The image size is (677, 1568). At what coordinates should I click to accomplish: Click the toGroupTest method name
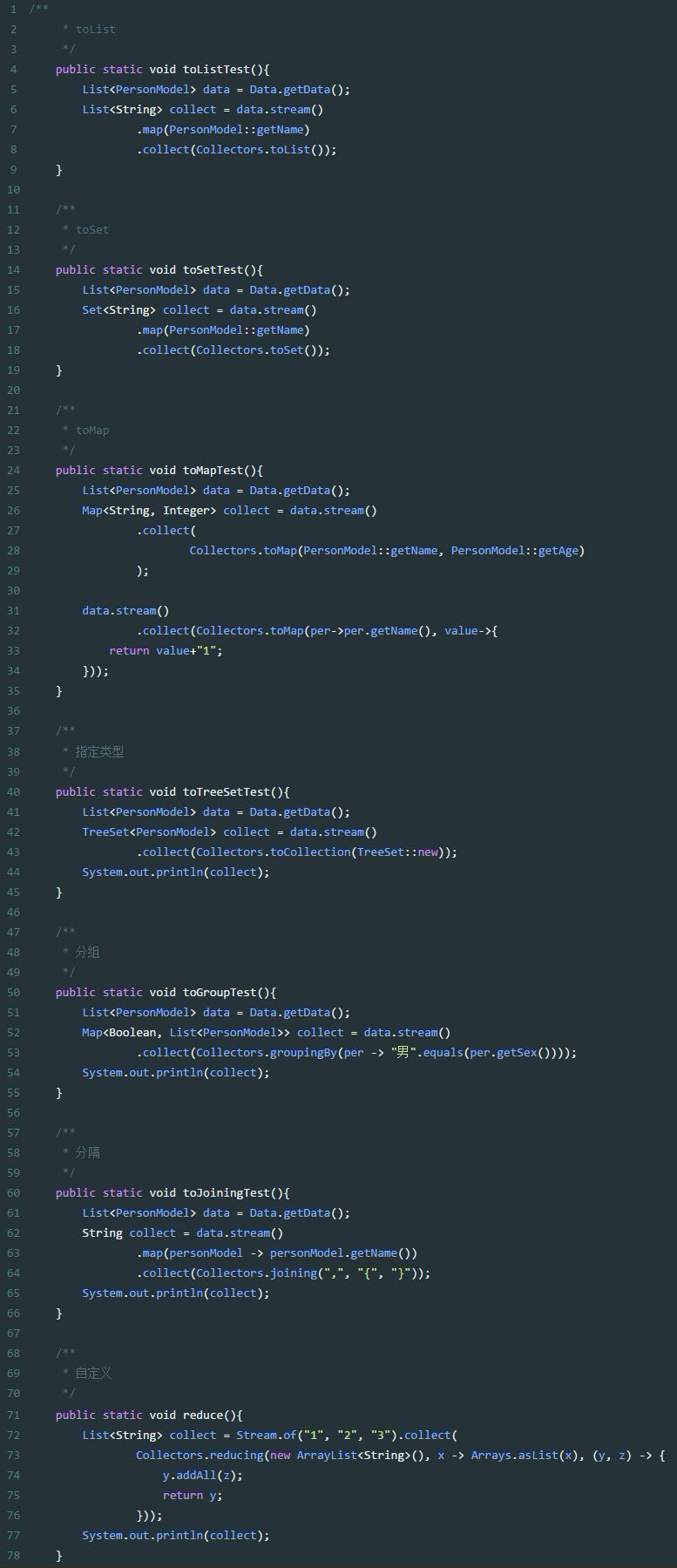(x=220, y=993)
